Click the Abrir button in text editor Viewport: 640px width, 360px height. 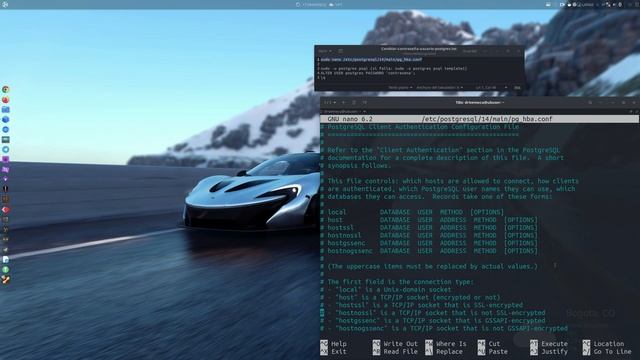coord(325,51)
